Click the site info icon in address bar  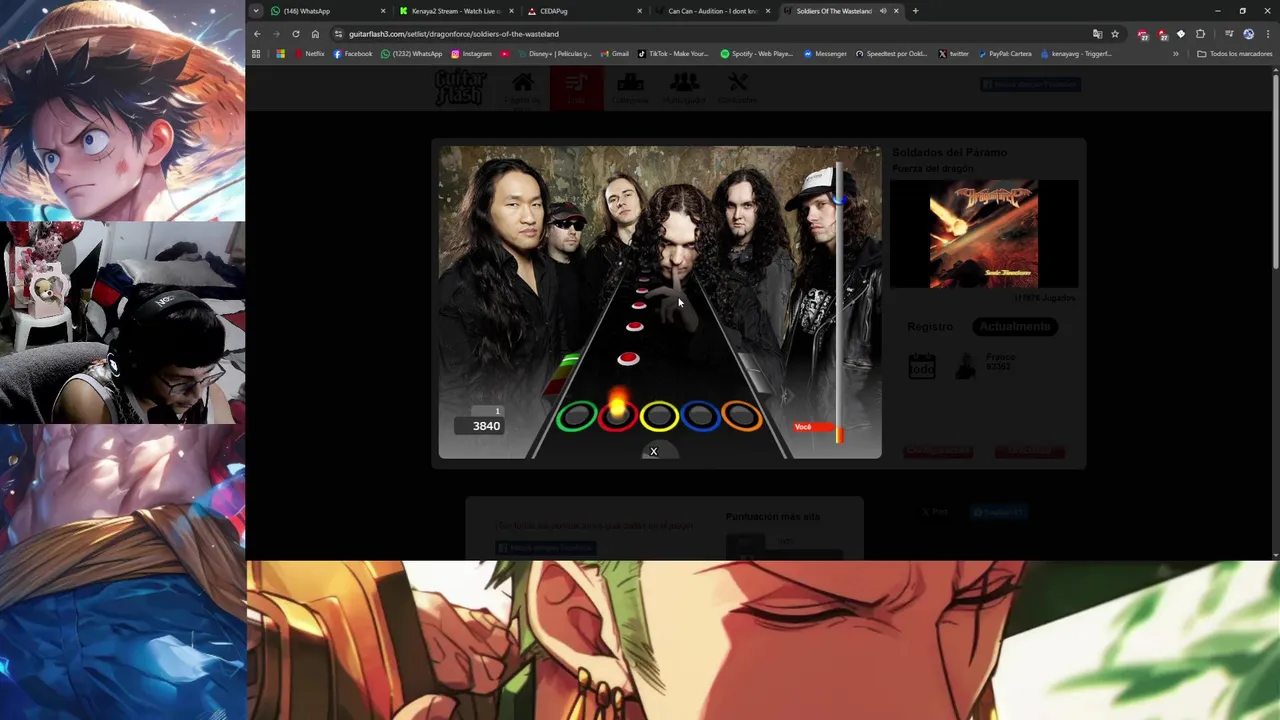click(x=339, y=34)
